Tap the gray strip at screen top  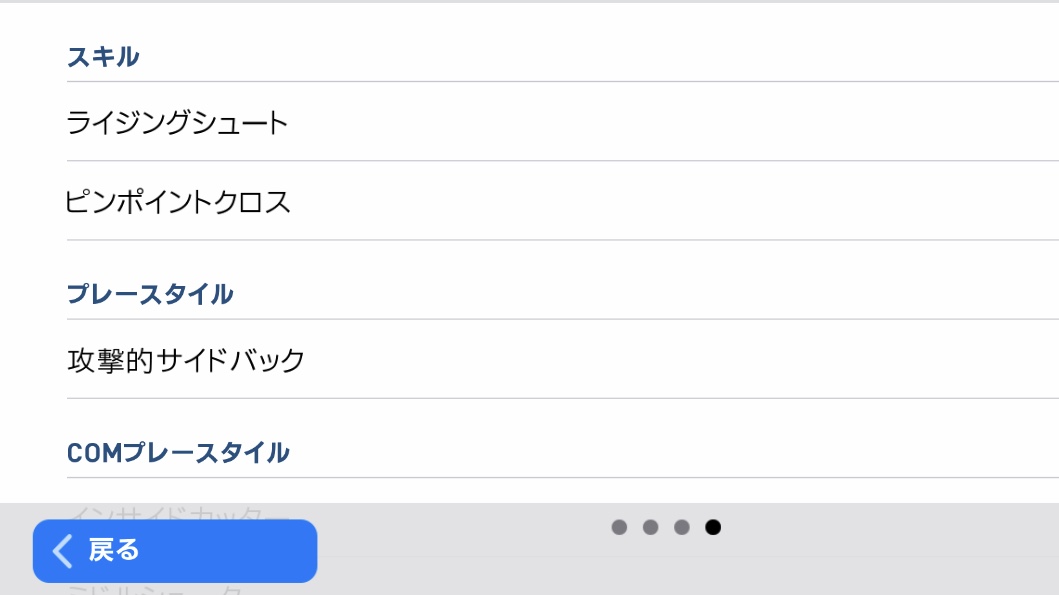tap(530, 1)
